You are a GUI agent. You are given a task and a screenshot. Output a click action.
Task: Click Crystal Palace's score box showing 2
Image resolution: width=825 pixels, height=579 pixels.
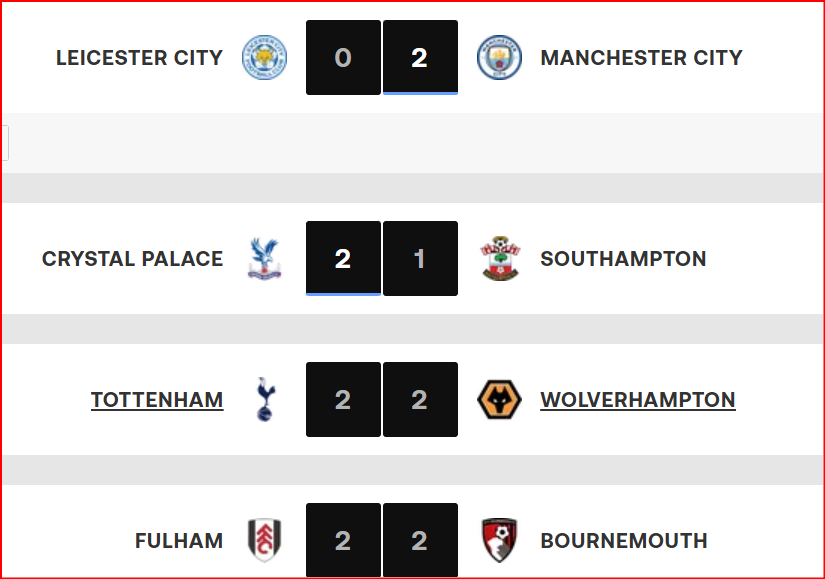(x=343, y=259)
